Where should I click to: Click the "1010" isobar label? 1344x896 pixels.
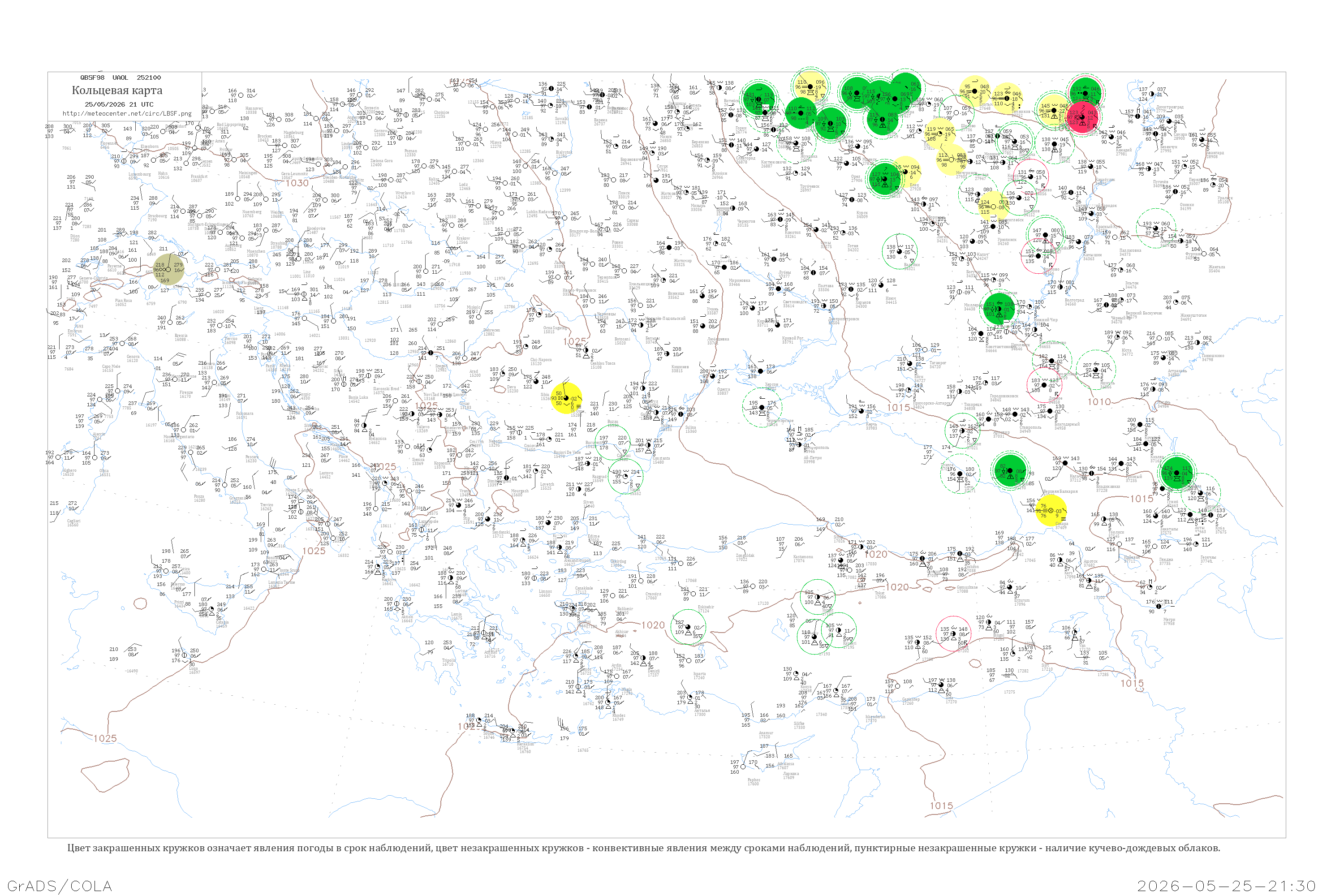tap(1099, 402)
